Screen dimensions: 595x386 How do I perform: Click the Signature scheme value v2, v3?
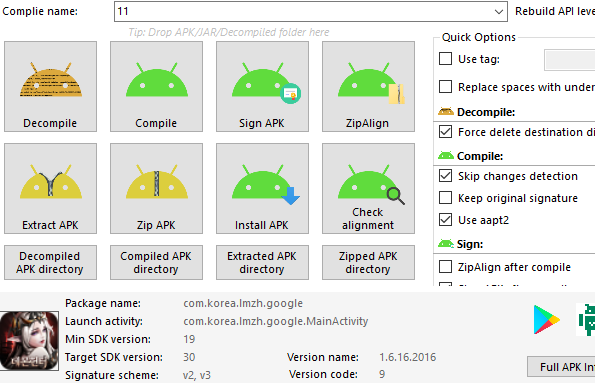tap(197, 375)
